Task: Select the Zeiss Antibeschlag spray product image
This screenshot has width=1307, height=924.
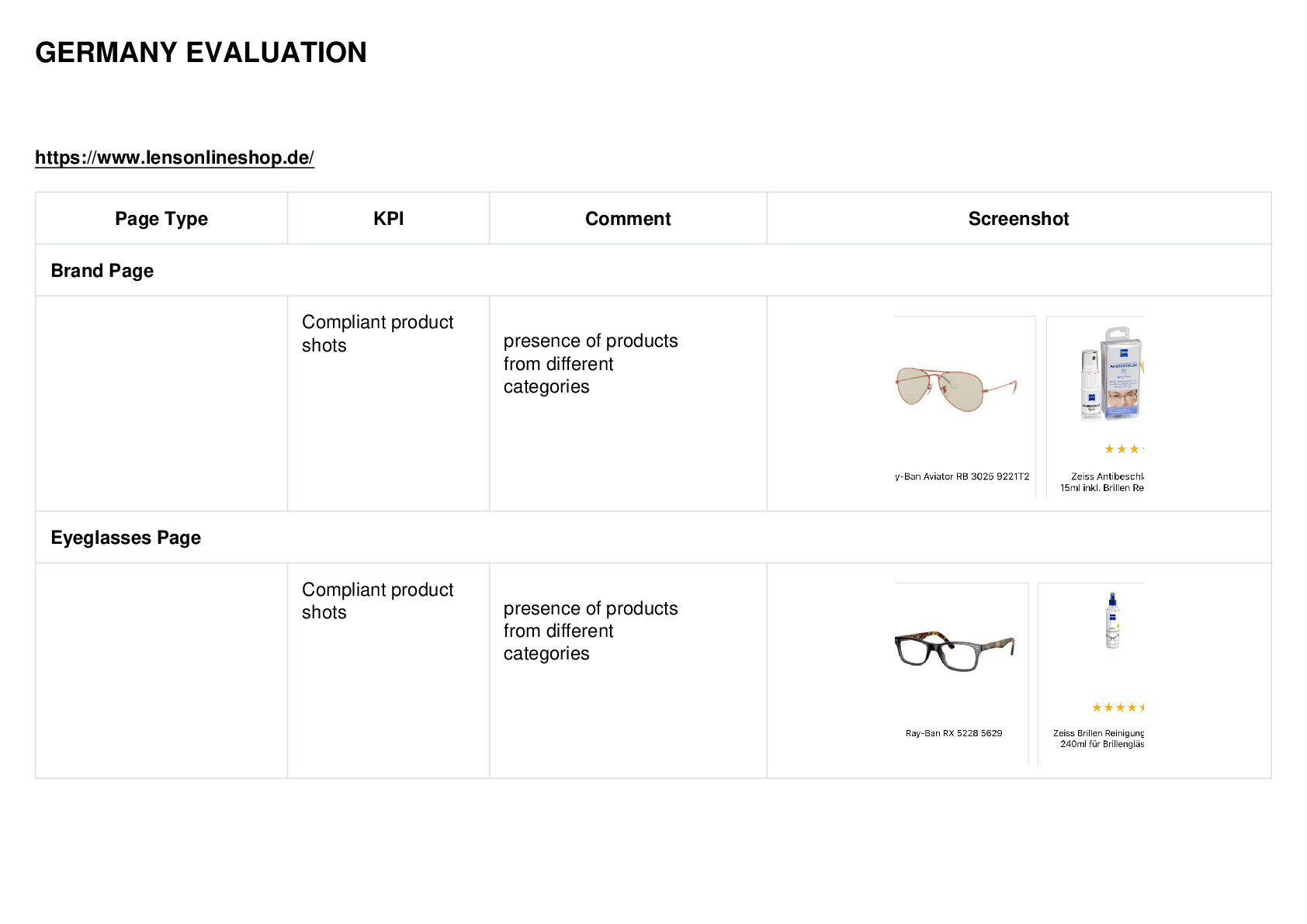Action: click(1112, 373)
